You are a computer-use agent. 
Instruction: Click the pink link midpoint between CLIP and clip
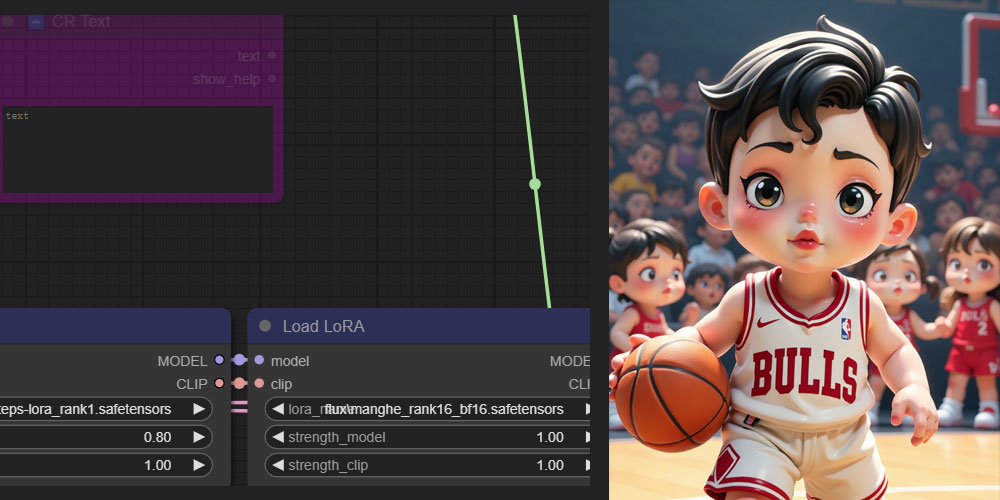pos(239,383)
